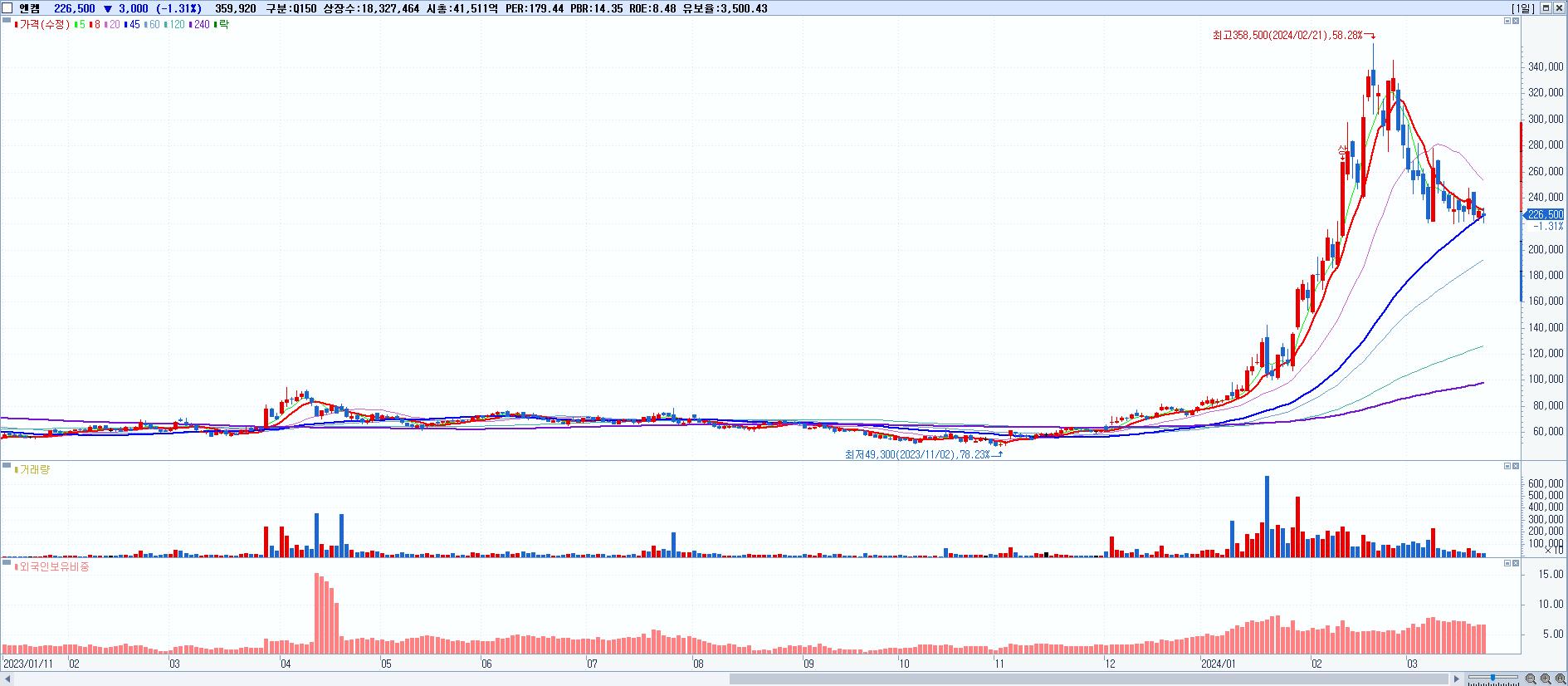Select the 8-day moving average legend
This screenshot has height=686, width=1568.
[95, 25]
